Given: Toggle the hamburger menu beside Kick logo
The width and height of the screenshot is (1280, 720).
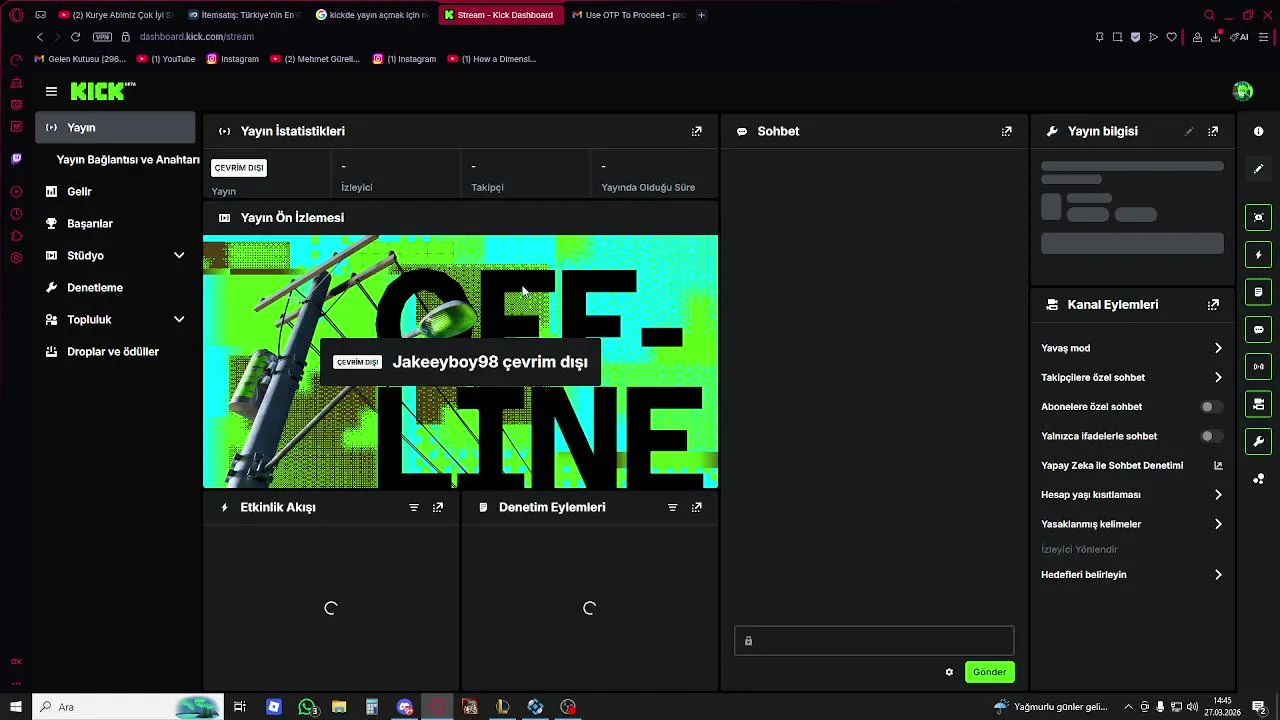Looking at the screenshot, I should coord(51,91).
